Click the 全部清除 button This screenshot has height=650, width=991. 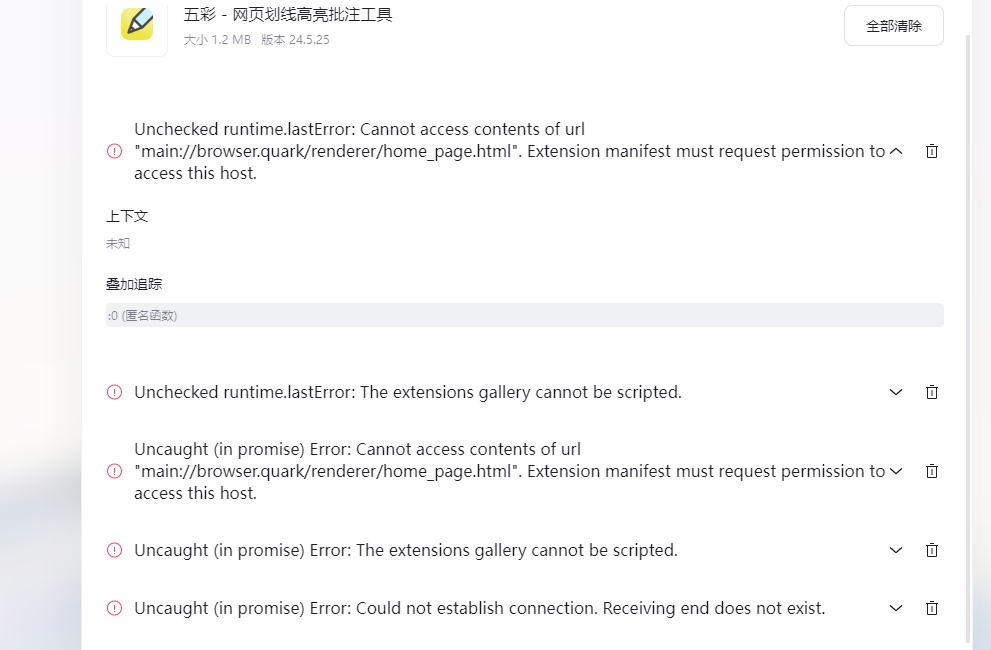pos(893,26)
